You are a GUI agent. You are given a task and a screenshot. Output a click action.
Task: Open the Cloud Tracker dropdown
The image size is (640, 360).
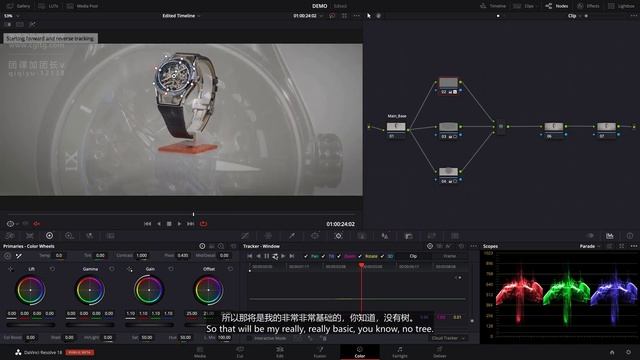[x=448, y=338]
